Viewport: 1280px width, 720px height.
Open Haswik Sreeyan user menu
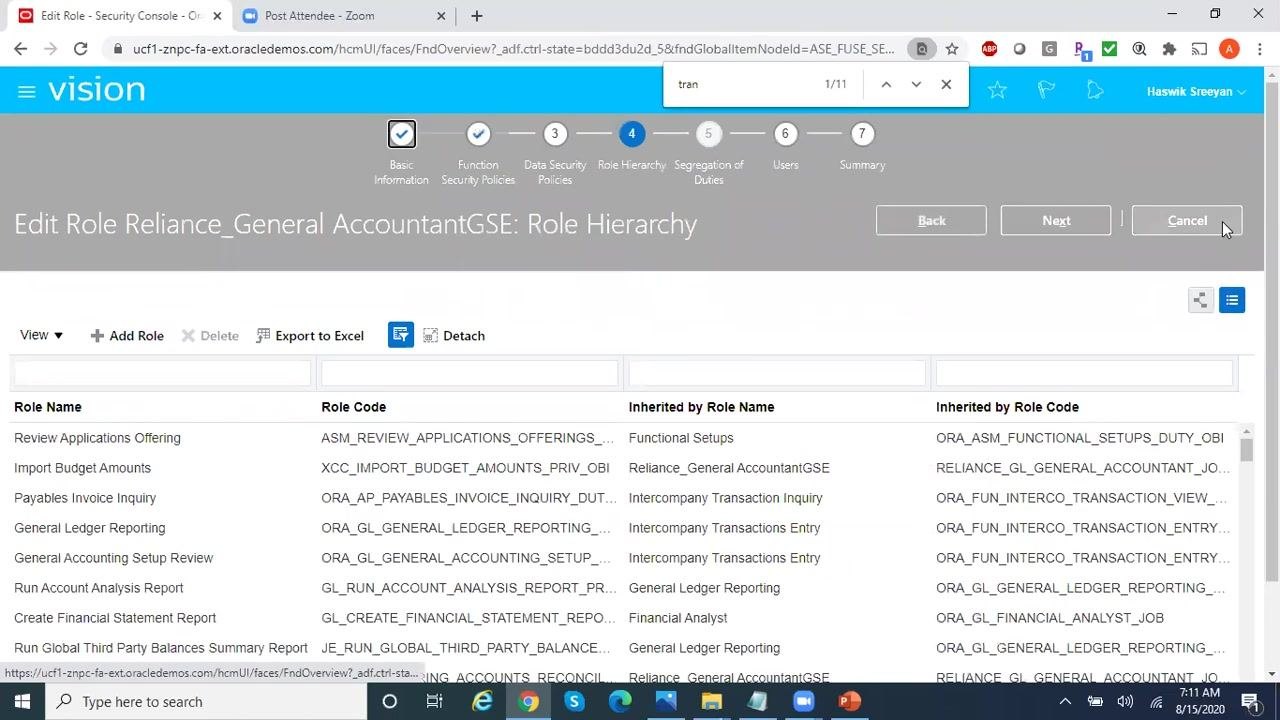coord(1196,91)
